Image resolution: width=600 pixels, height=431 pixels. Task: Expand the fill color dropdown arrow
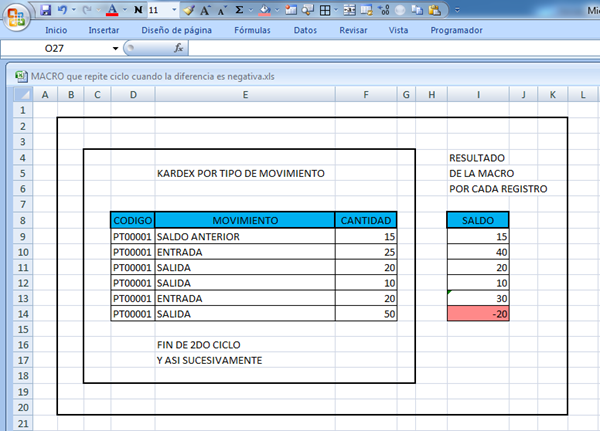(x=277, y=10)
